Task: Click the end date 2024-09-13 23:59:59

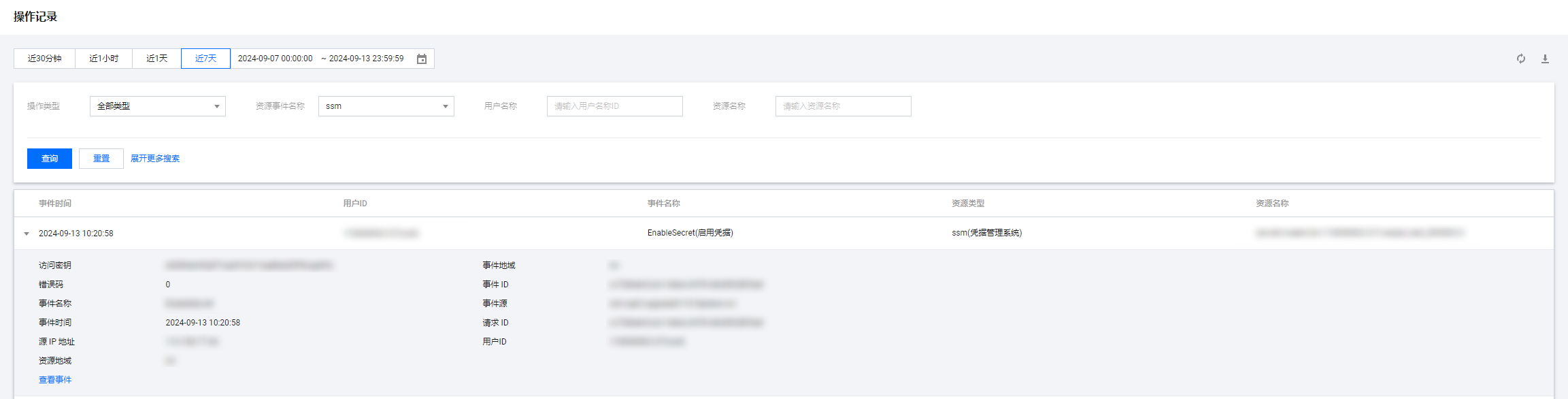Action: [x=367, y=59]
